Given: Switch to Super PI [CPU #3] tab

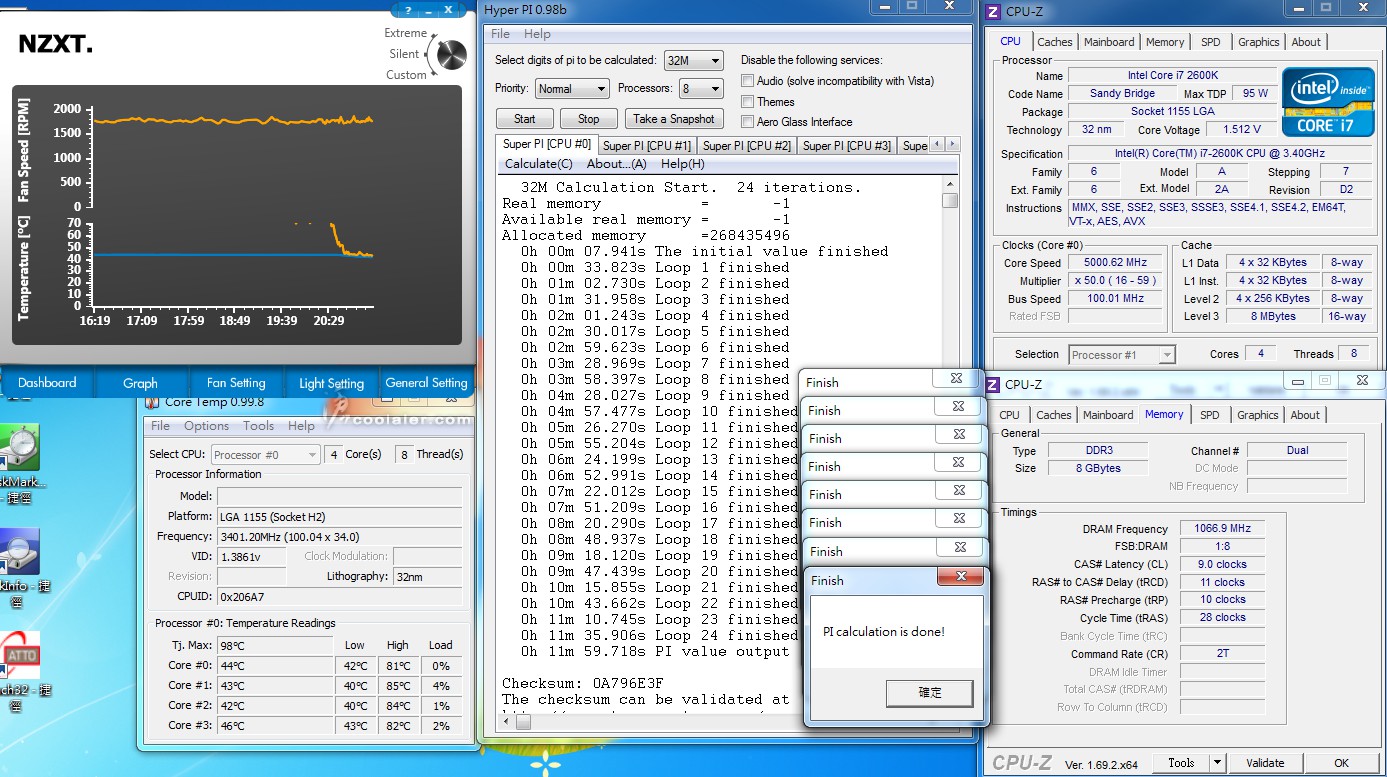Looking at the screenshot, I should (847, 146).
